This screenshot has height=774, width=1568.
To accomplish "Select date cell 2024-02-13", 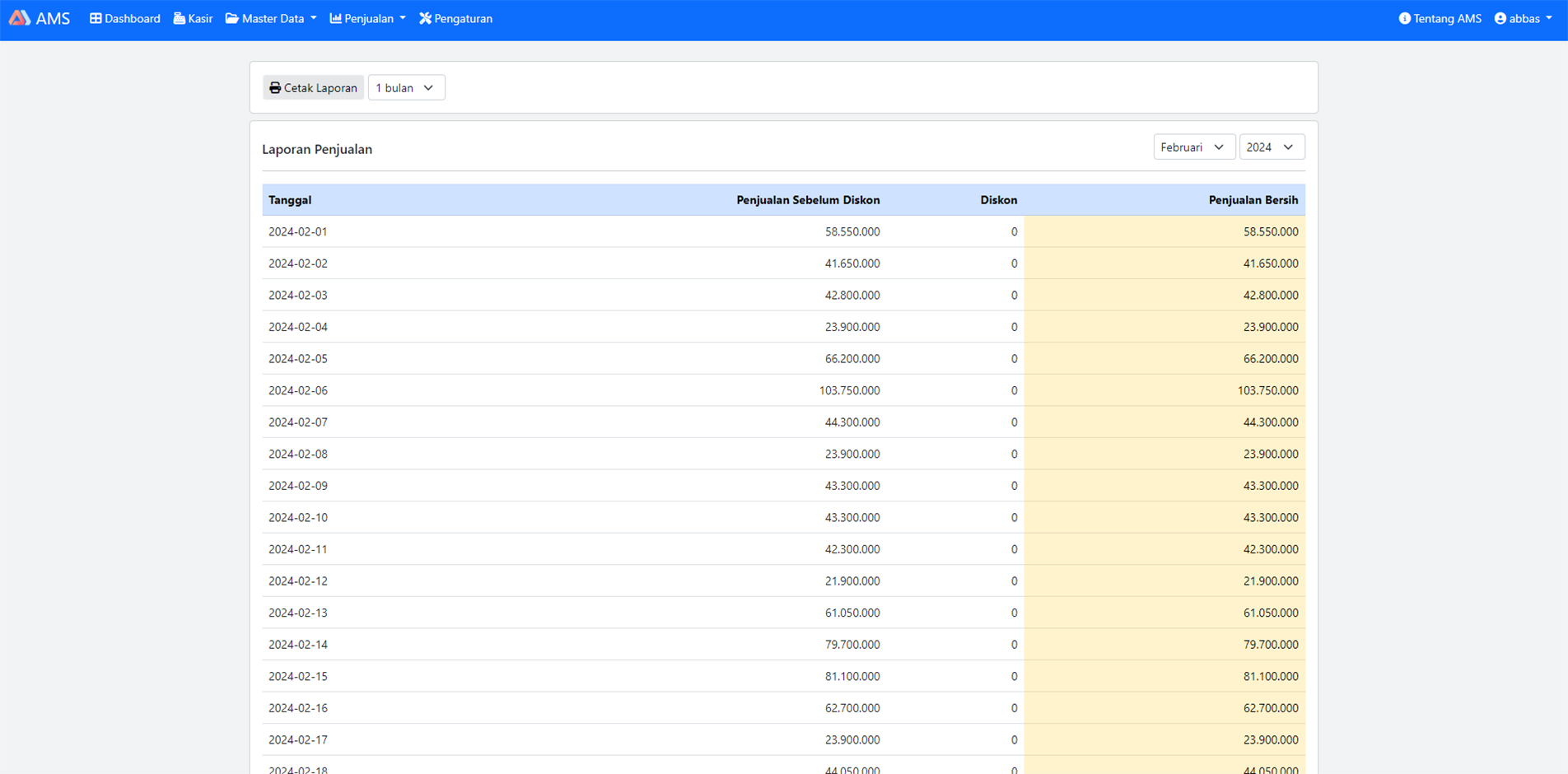I will (x=298, y=613).
